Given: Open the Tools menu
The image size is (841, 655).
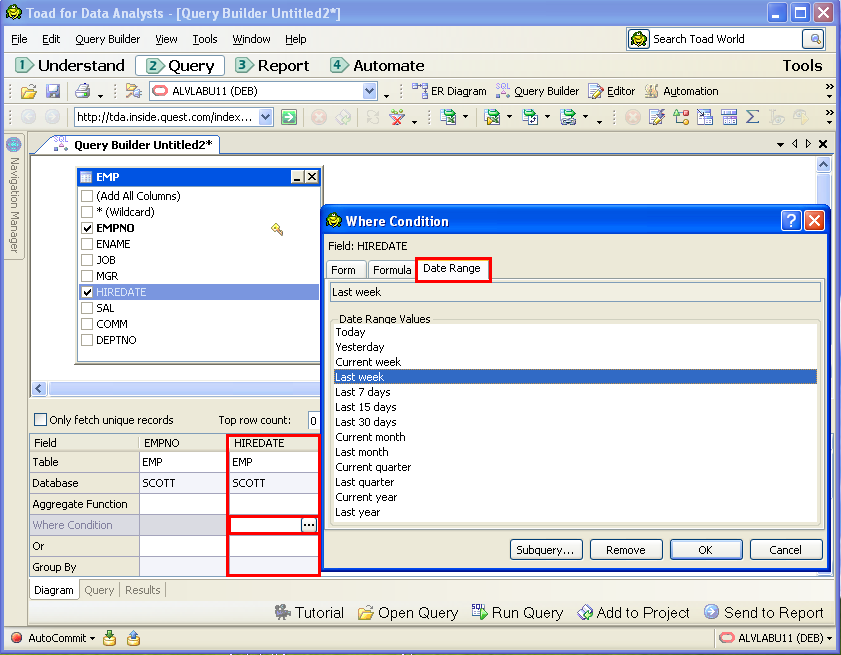Looking at the screenshot, I should (205, 39).
